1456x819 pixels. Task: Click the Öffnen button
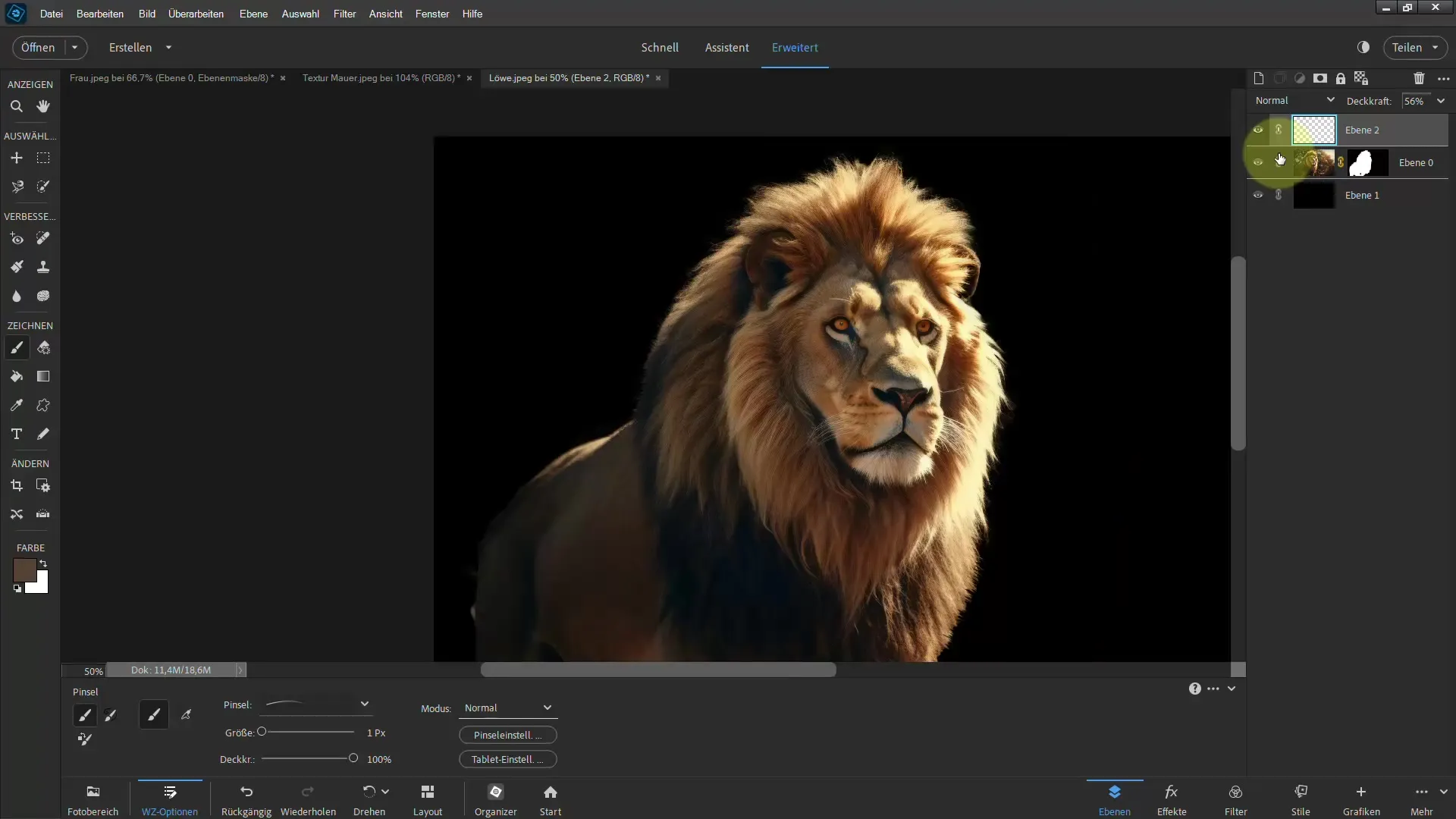click(38, 48)
